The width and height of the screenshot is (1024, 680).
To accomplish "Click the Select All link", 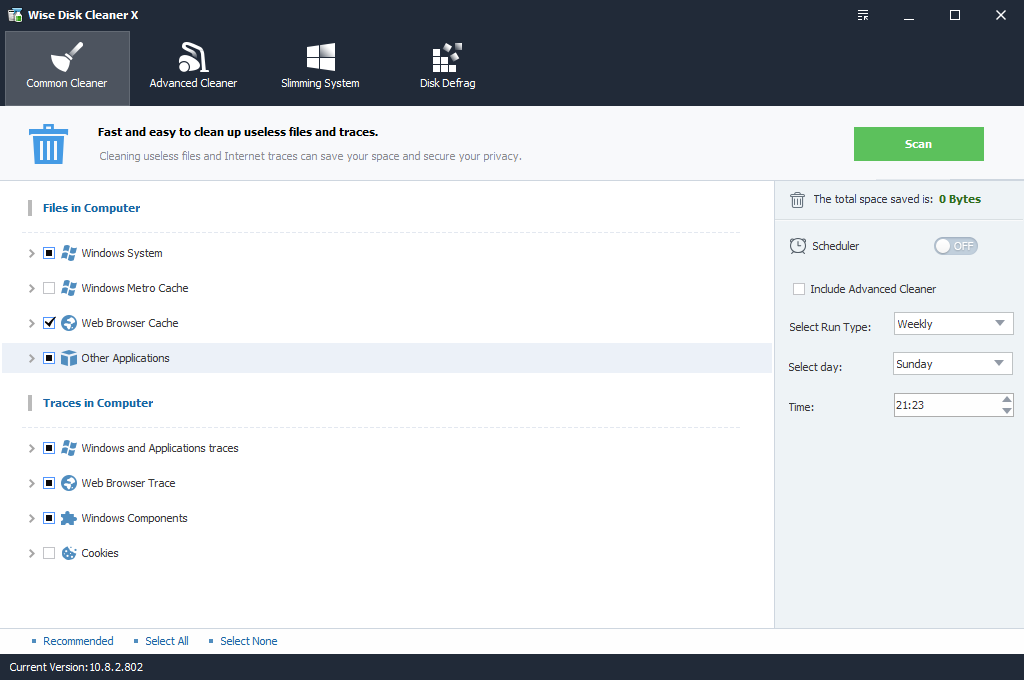I will click(x=167, y=641).
